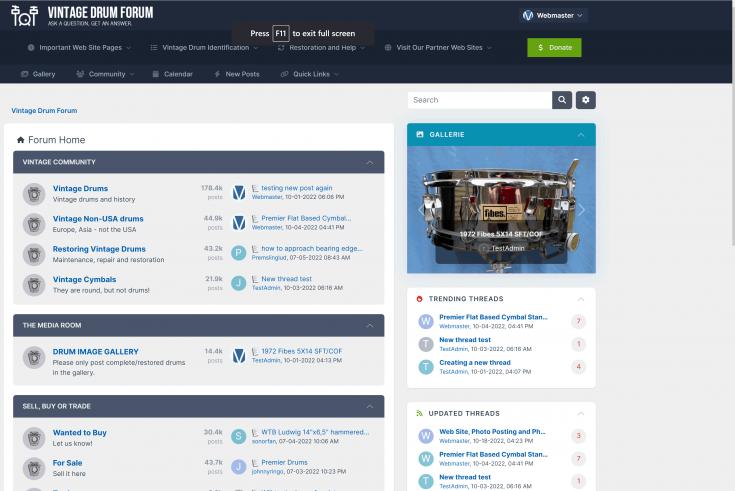
Task: Expand the Community menu
Action: (105, 74)
